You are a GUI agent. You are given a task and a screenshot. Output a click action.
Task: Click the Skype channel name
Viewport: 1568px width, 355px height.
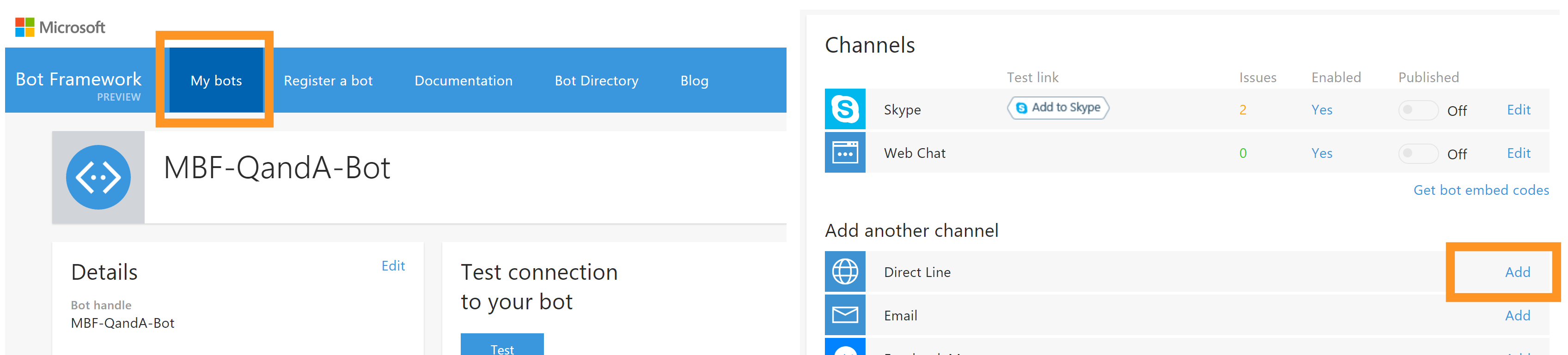click(902, 109)
